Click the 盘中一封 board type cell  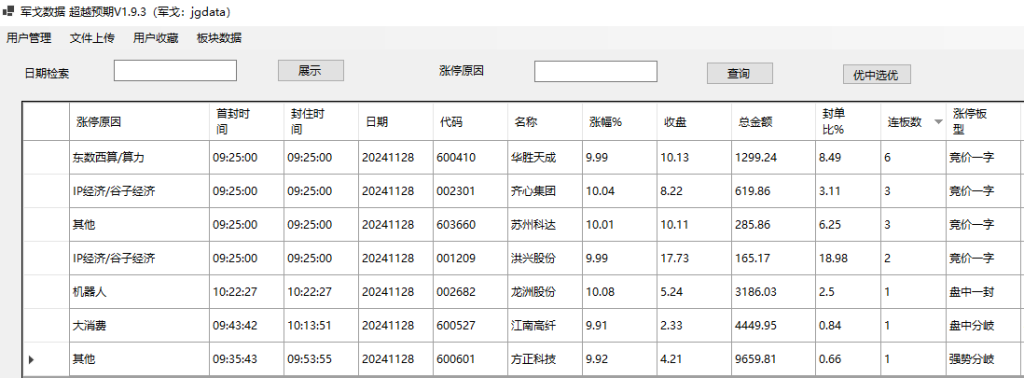click(983, 292)
